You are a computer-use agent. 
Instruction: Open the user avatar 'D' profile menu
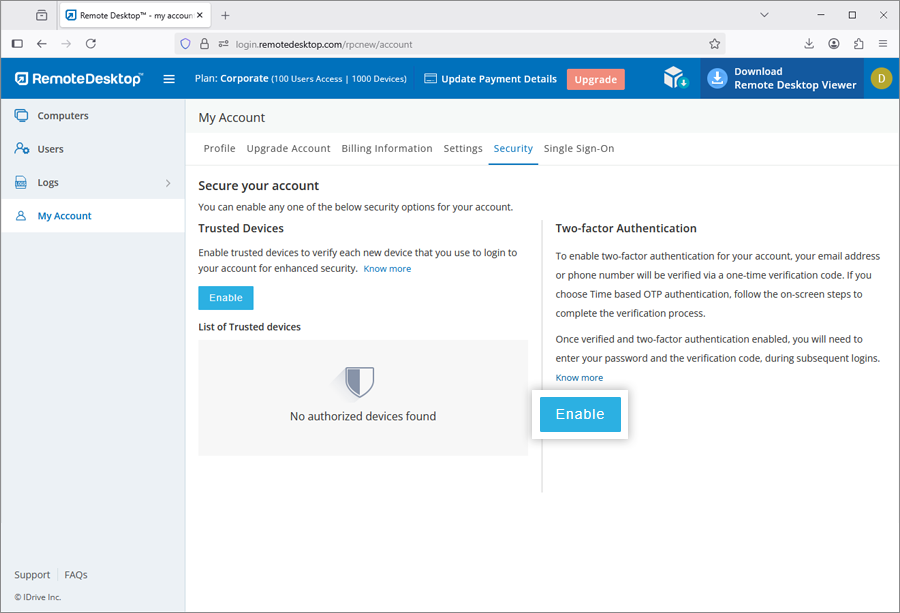[x=880, y=79]
